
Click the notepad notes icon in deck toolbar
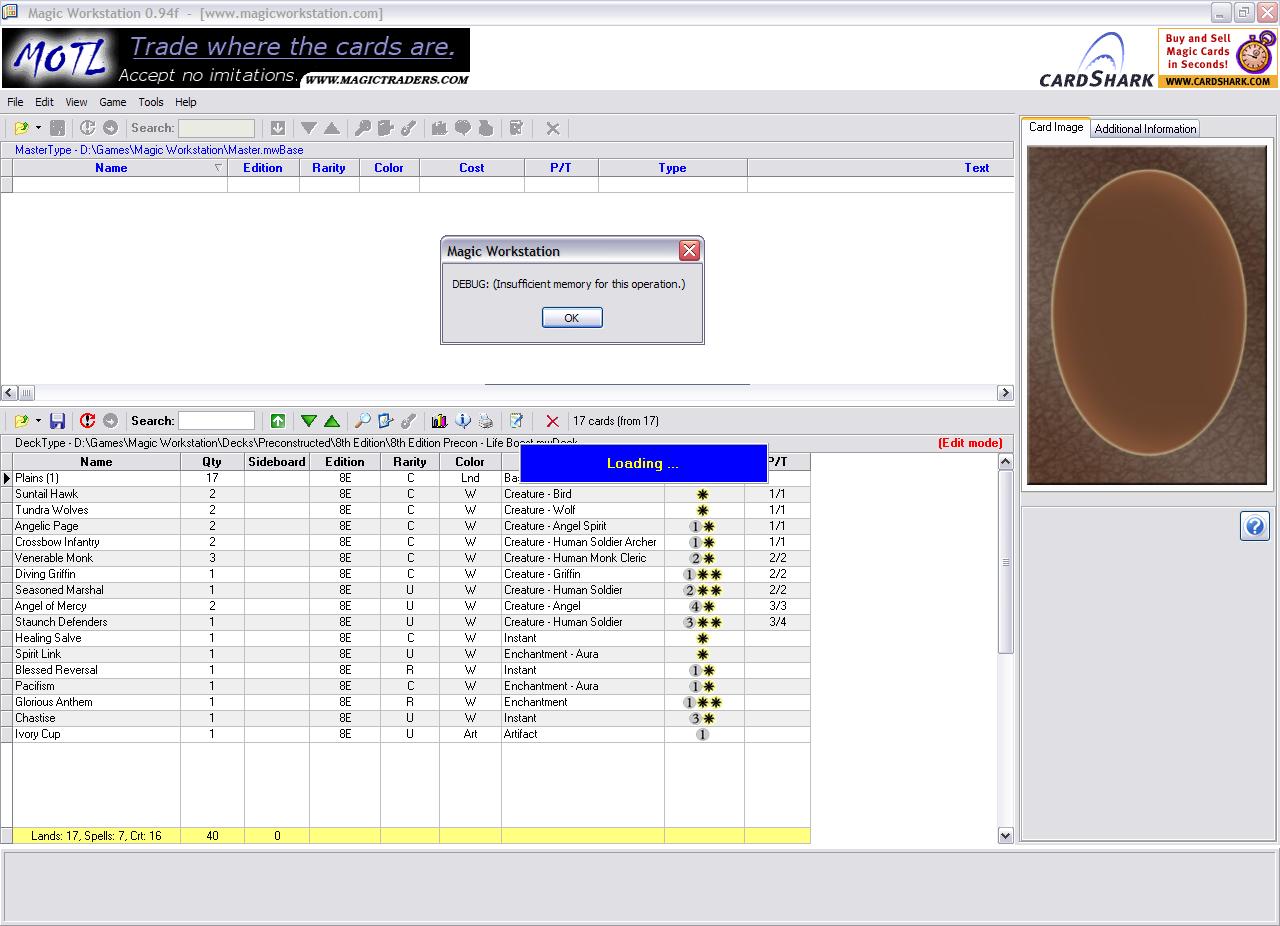516,421
